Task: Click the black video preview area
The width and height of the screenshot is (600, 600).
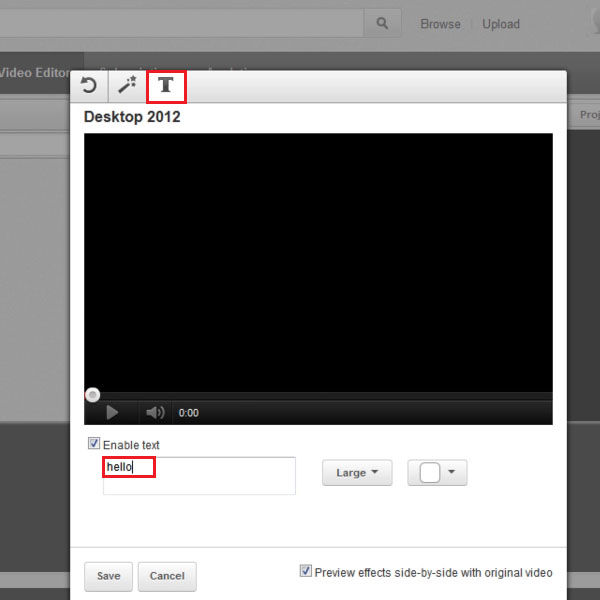Action: (x=318, y=262)
